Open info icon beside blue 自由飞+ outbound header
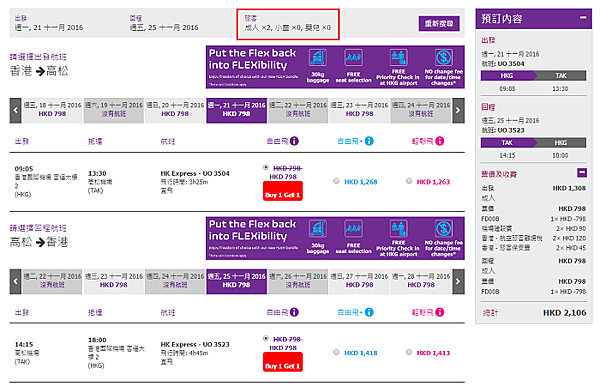 [x=369, y=141]
